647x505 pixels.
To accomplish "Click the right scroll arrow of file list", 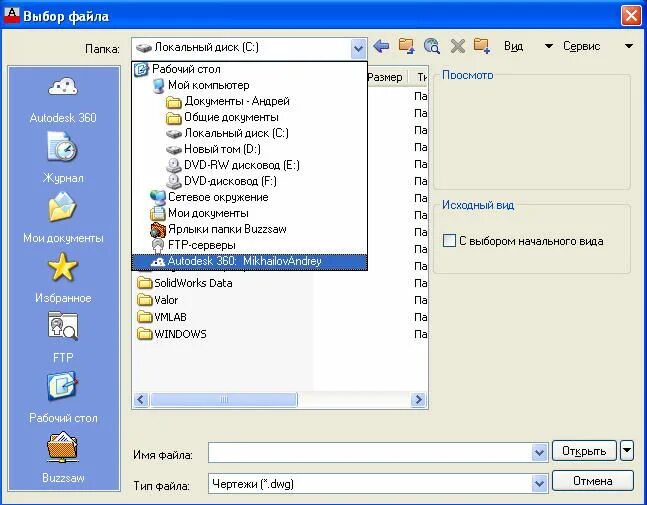I will (418, 399).
